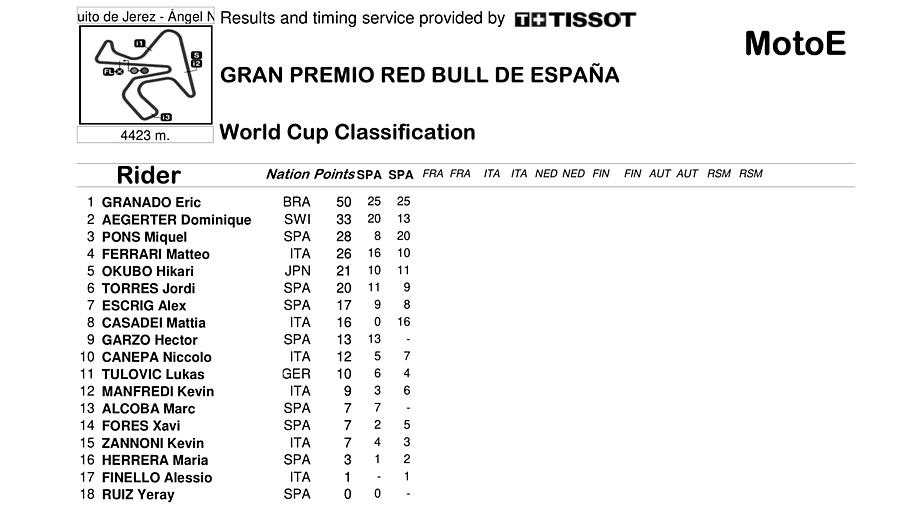
Task: Select the World Cup Classification heading
Action: [347, 132]
